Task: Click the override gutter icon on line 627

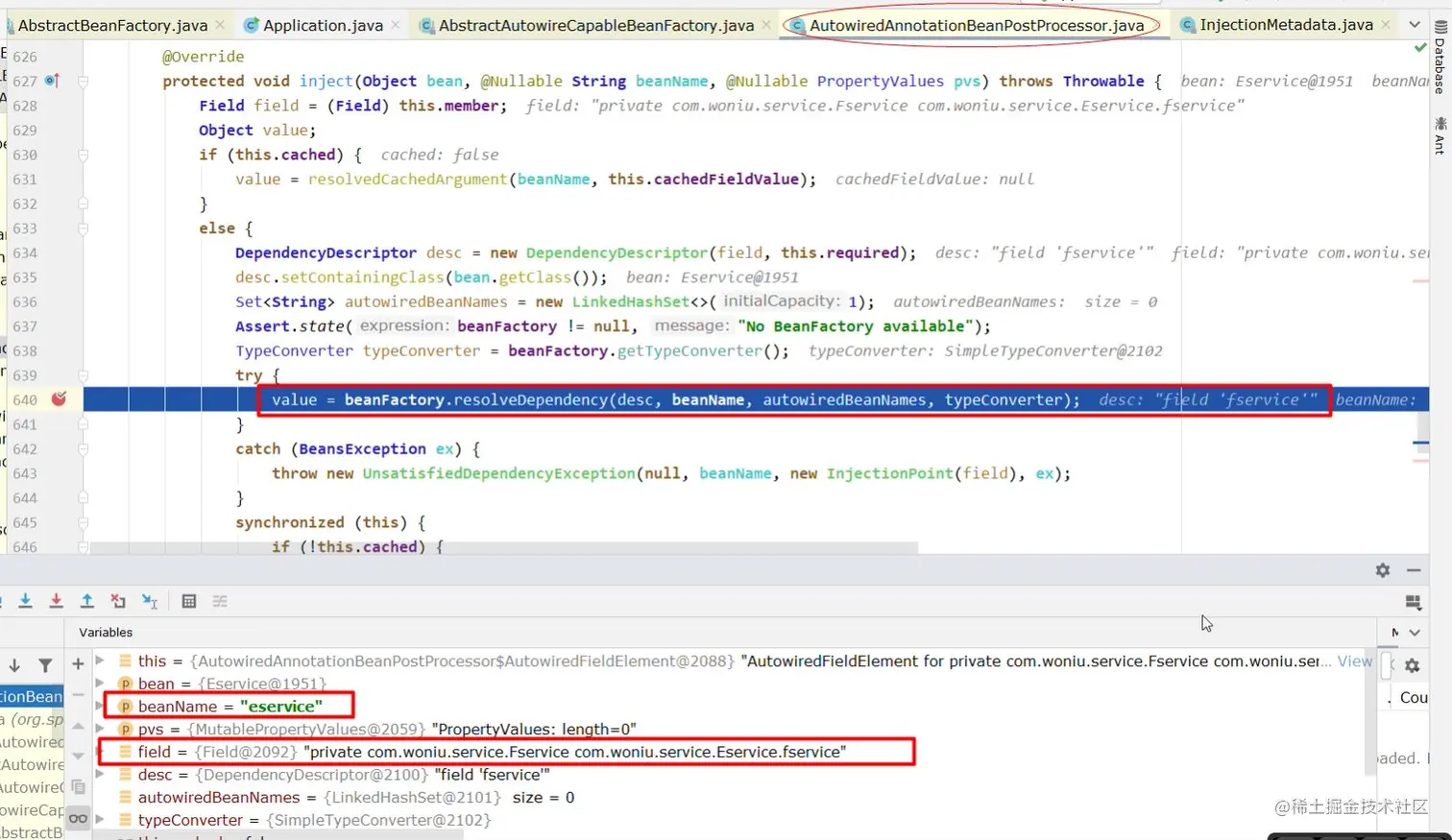Action: point(52,81)
